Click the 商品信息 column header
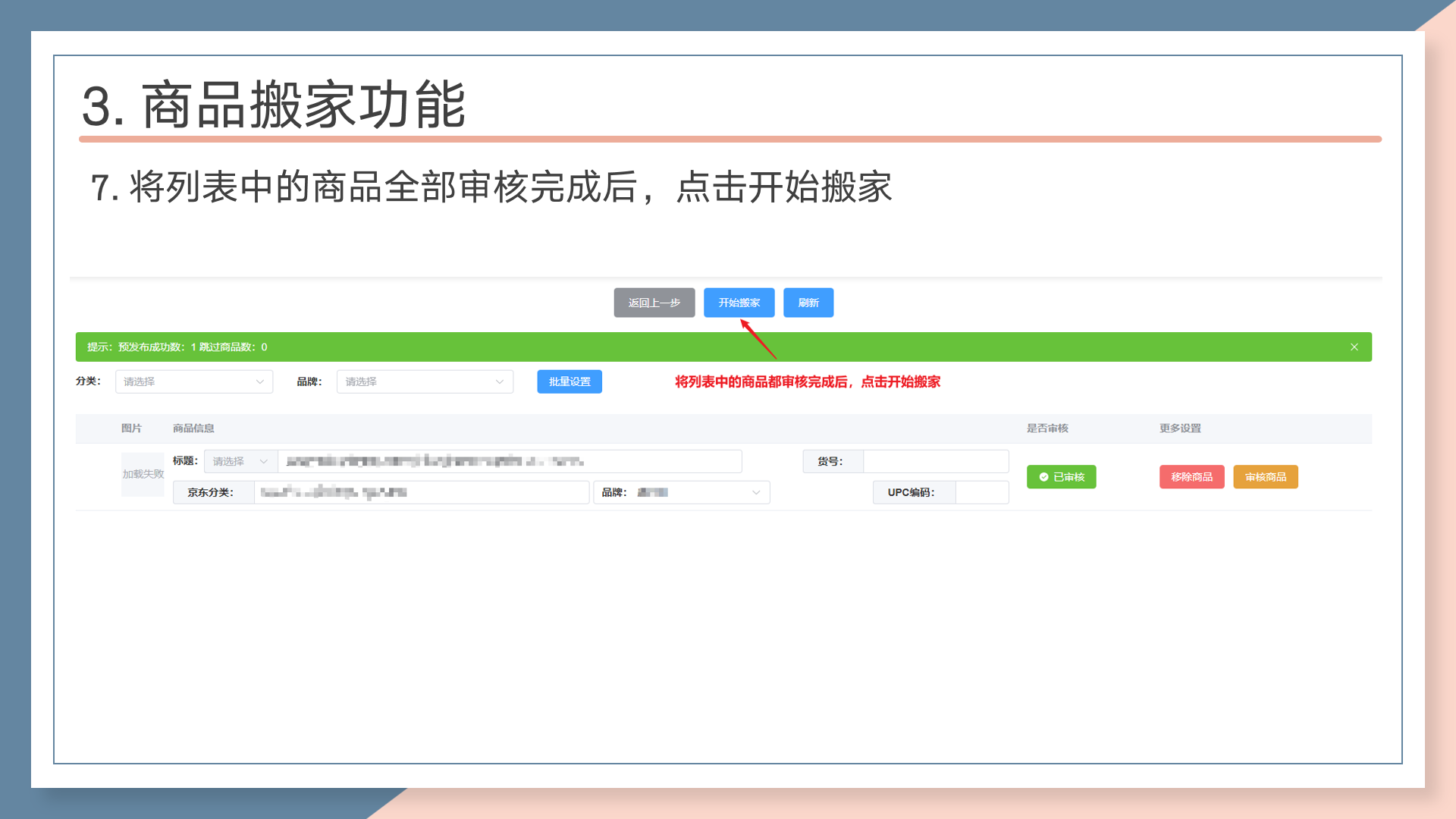The height and width of the screenshot is (819, 1456). (x=193, y=428)
